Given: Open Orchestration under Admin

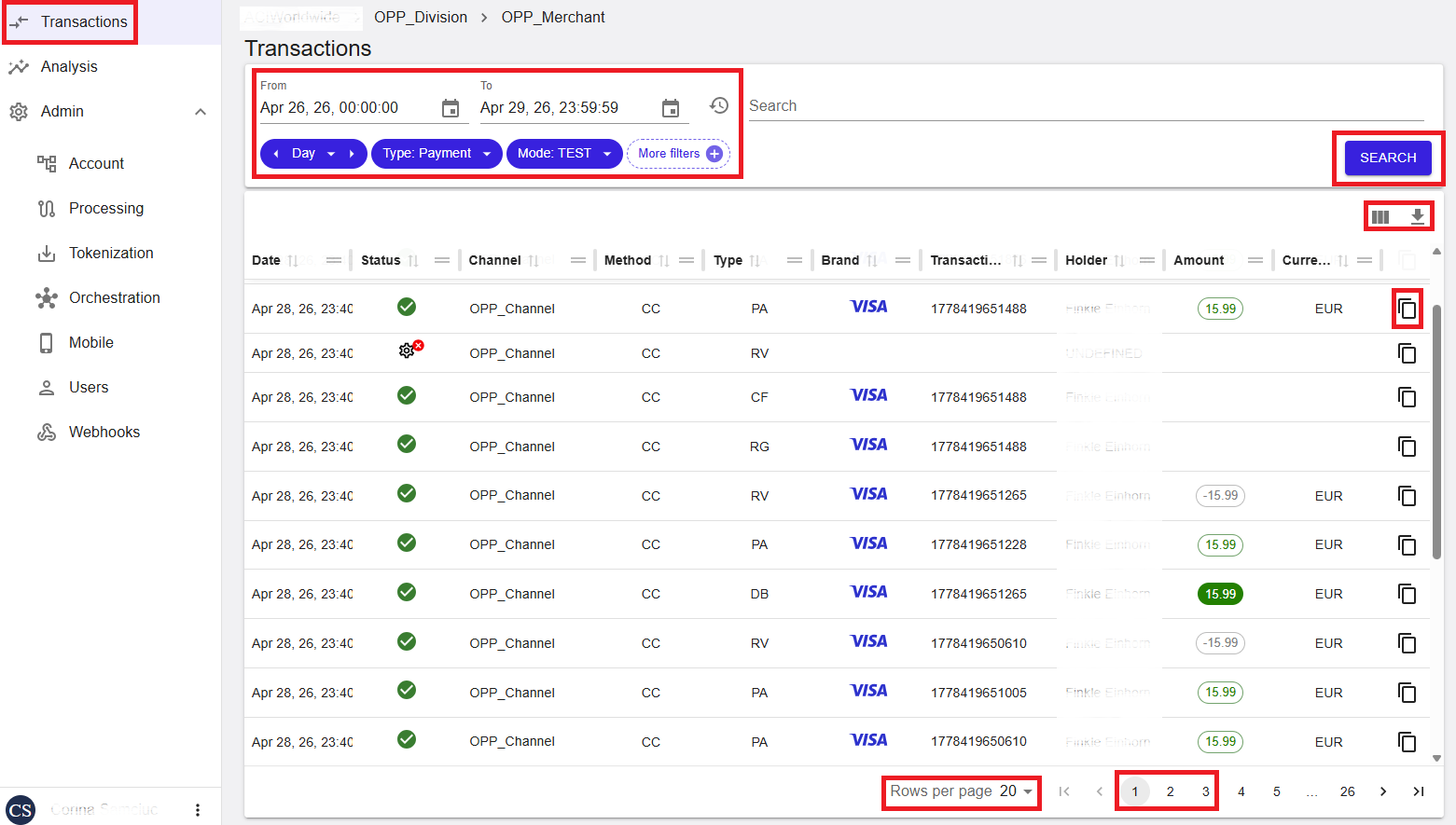Looking at the screenshot, I should click(114, 297).
